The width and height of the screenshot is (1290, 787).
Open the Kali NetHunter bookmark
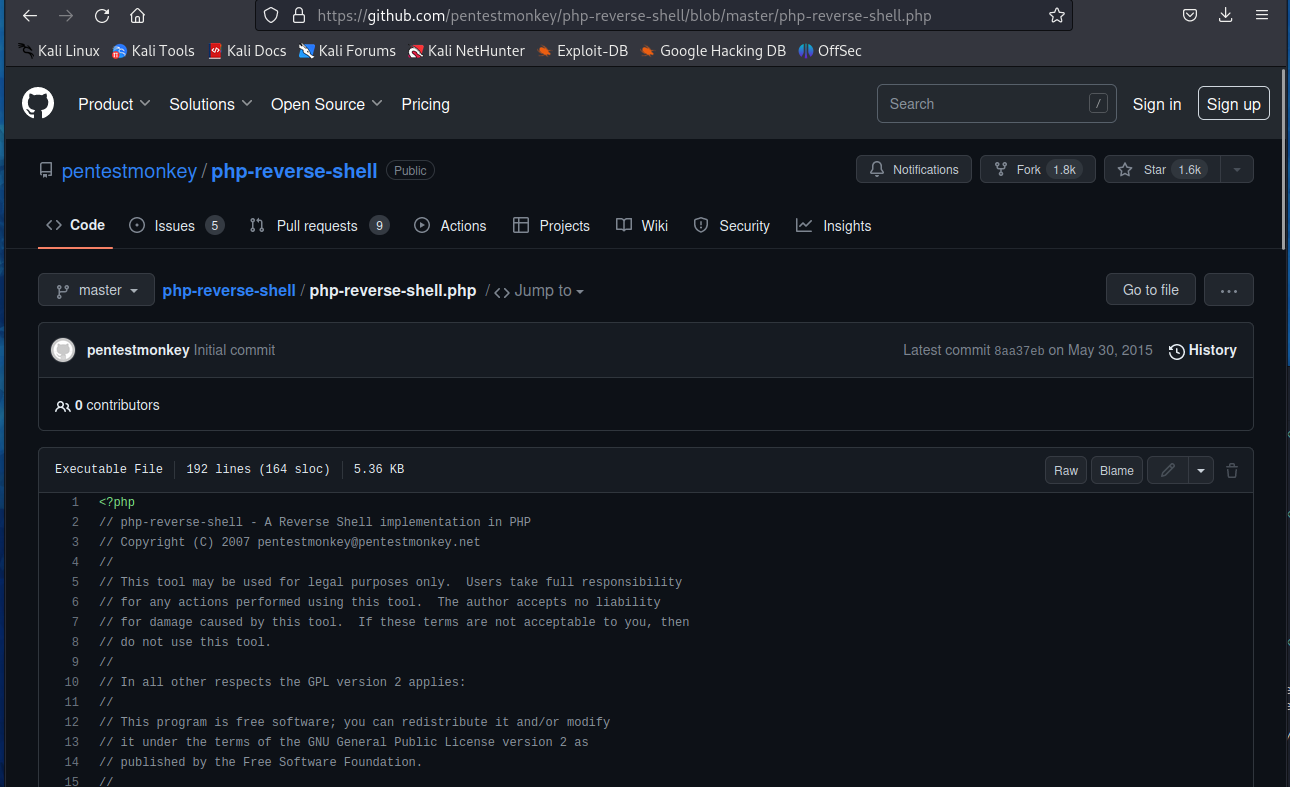pyautogui.click(x=466, y=51)
